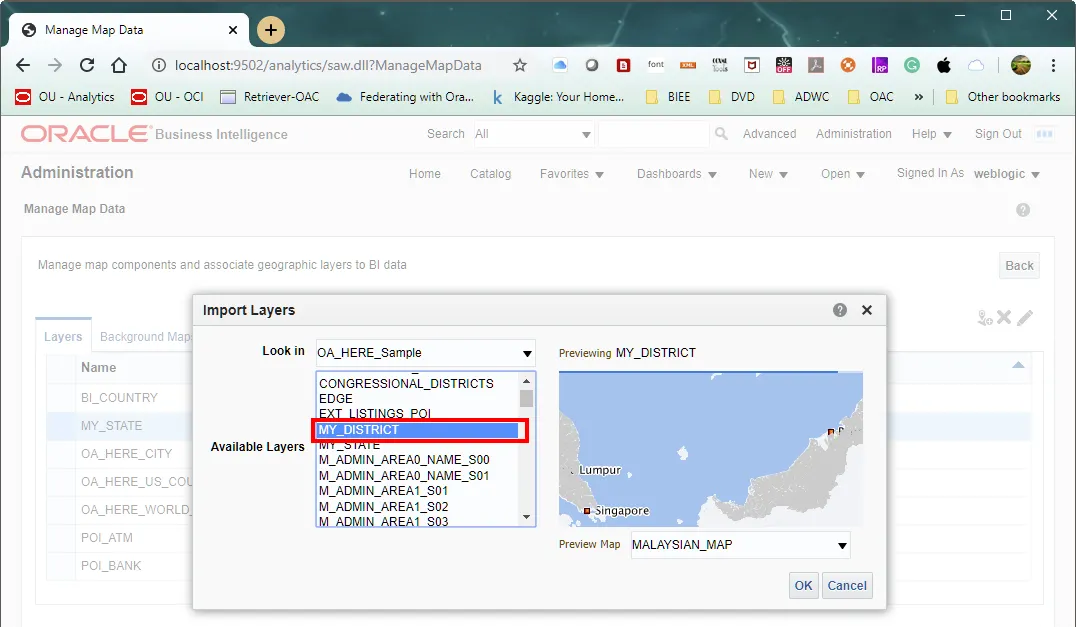Image resolution: width=1076 pixels, height=627 pixels.
Task: Expand the Search All scope dropdown
Action: tap(586, 134)
